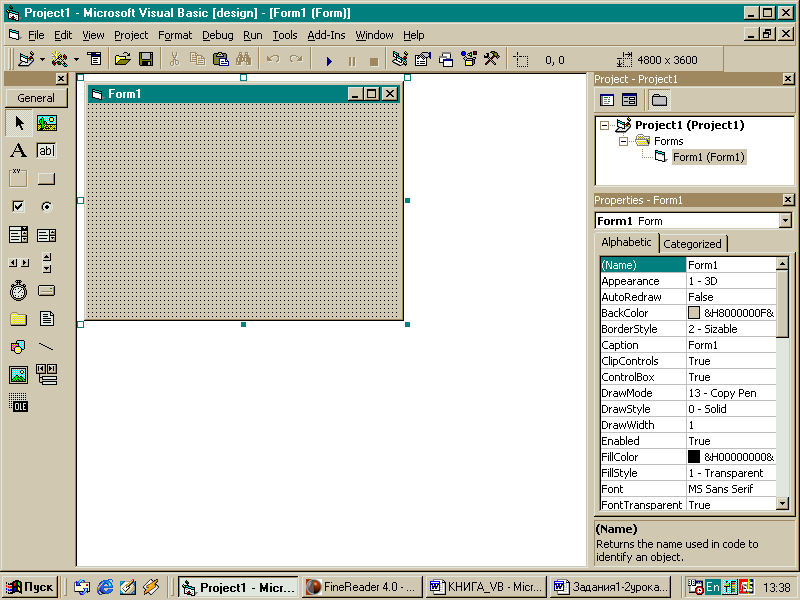Select the vertical scrollbar control tool
Image resolution: width=800 pixels, height=600 pixels.
[x=46, y=263]
